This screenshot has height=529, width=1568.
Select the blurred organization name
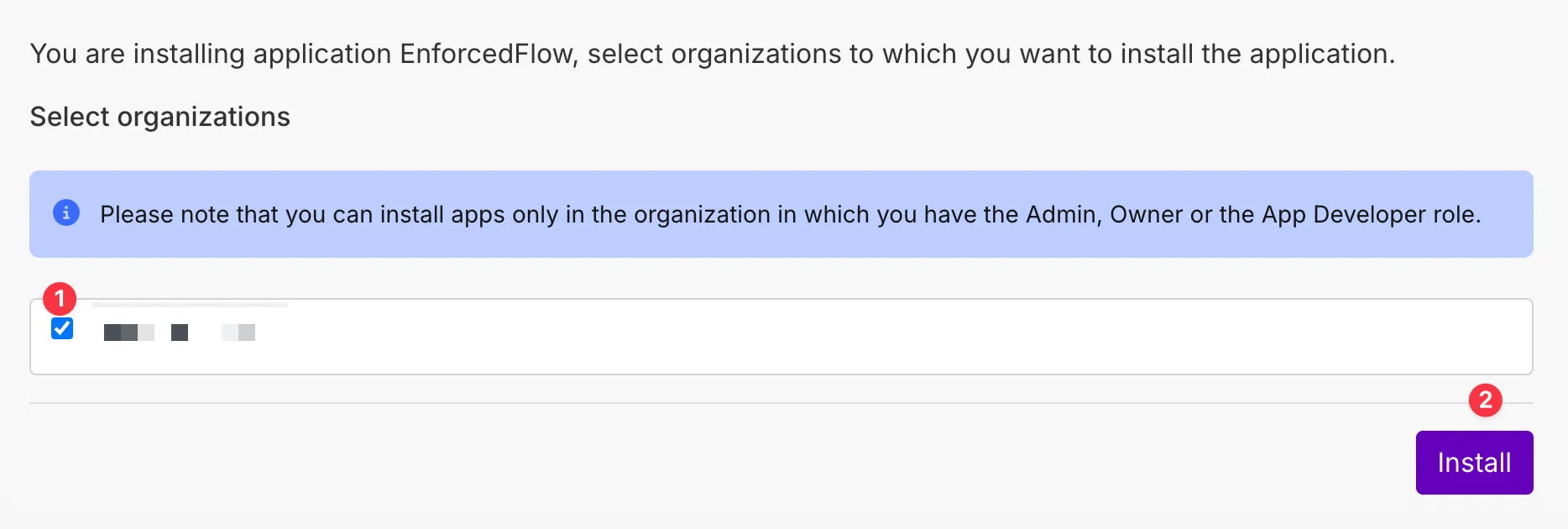(179, 333)
